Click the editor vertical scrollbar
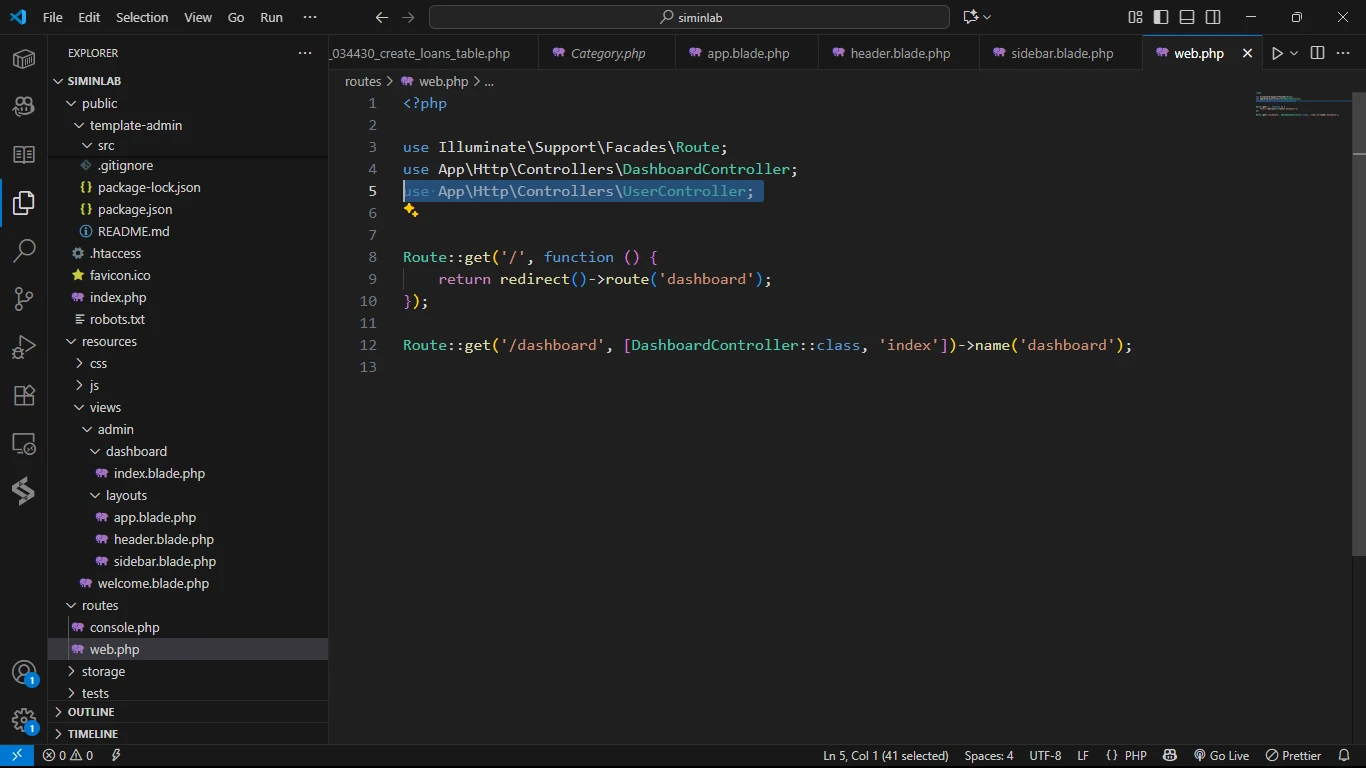The width and height of the screenshot is (1366, 768). [x=1359, y=320]
